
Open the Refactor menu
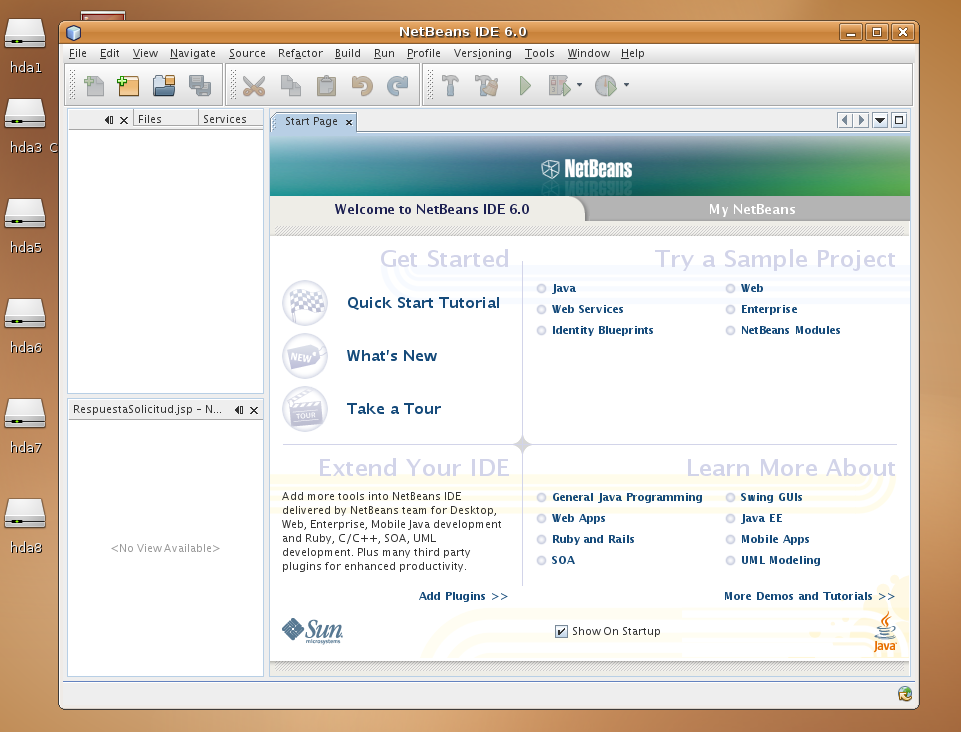coord(300,53)
